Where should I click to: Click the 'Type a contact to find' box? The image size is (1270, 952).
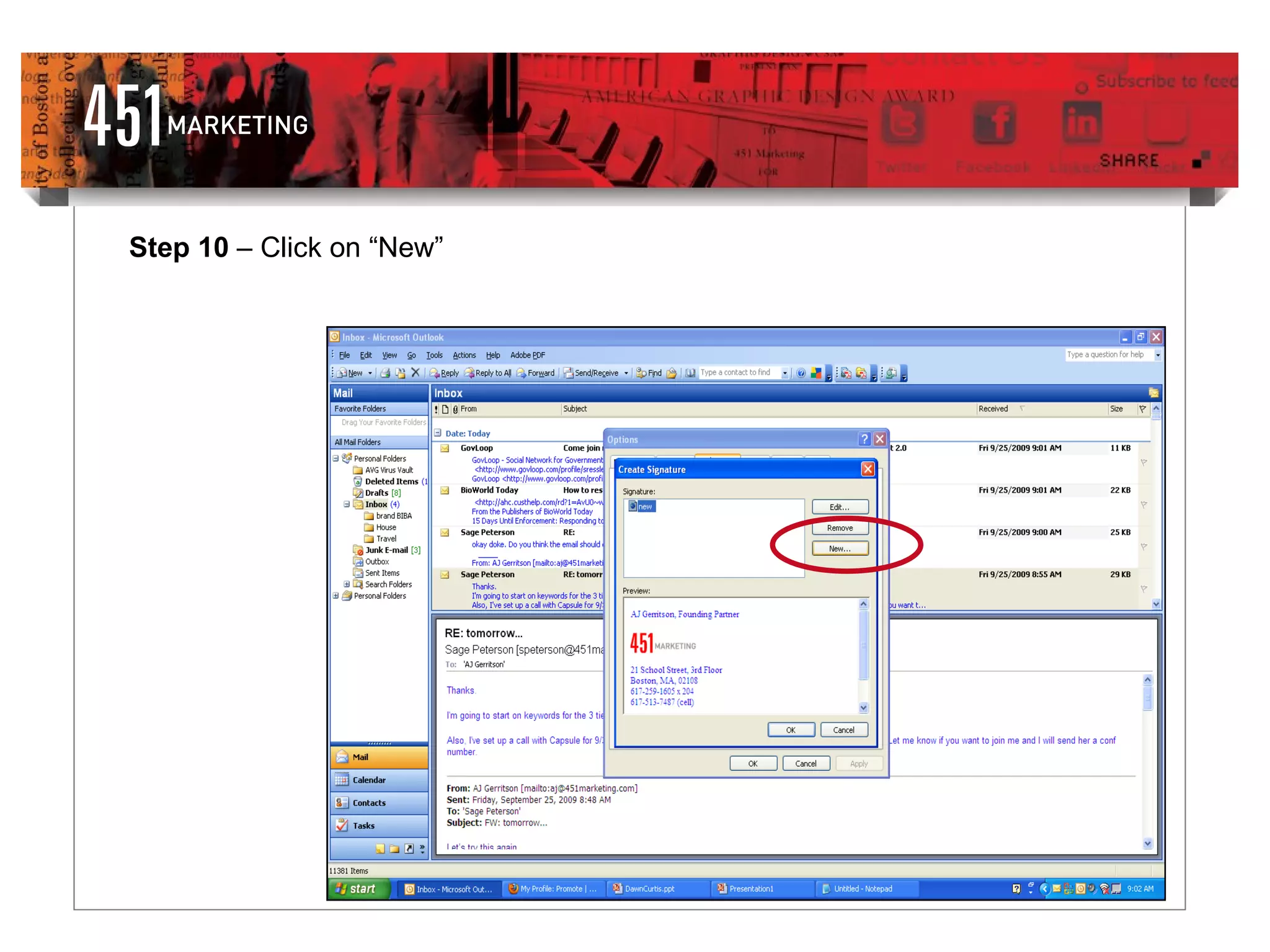(739, 372)
